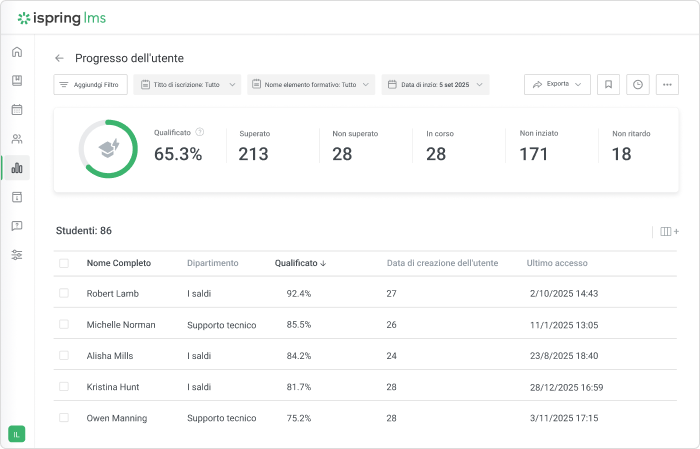Open the three-dots more options menu
The height and width of the screenshot is (449, 700).
click(668, 85)
